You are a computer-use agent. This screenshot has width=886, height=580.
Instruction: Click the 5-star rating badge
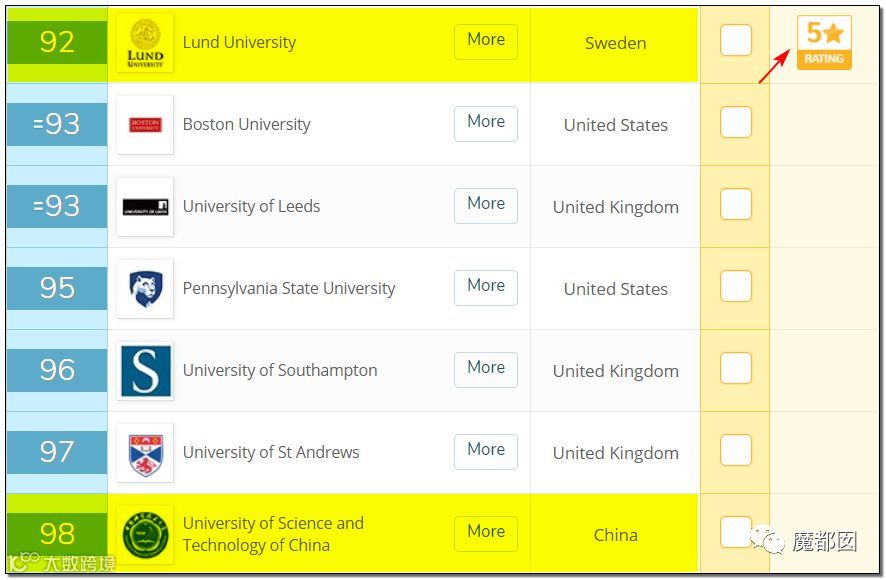(824, 43)
